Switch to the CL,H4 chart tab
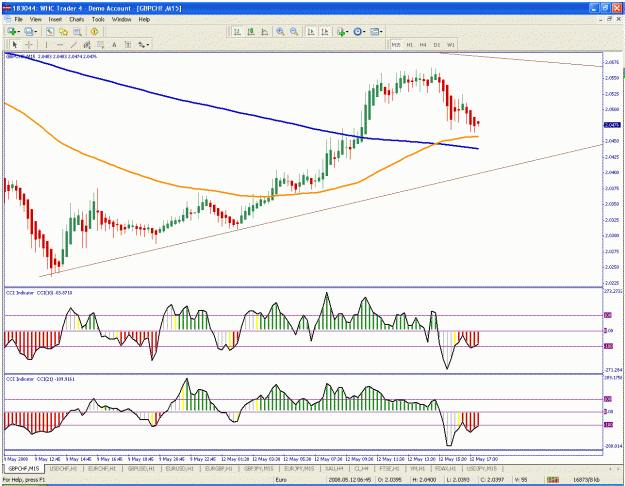The width and height of the screenshot is (625, 486). pyautogui.click(x=362, y=468)
